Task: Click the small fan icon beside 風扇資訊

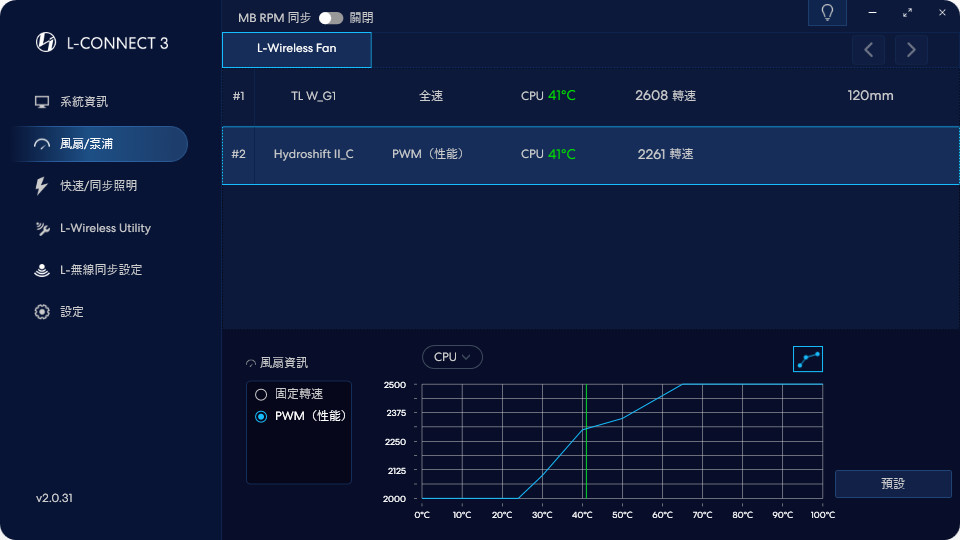Action: coord(250,364)
